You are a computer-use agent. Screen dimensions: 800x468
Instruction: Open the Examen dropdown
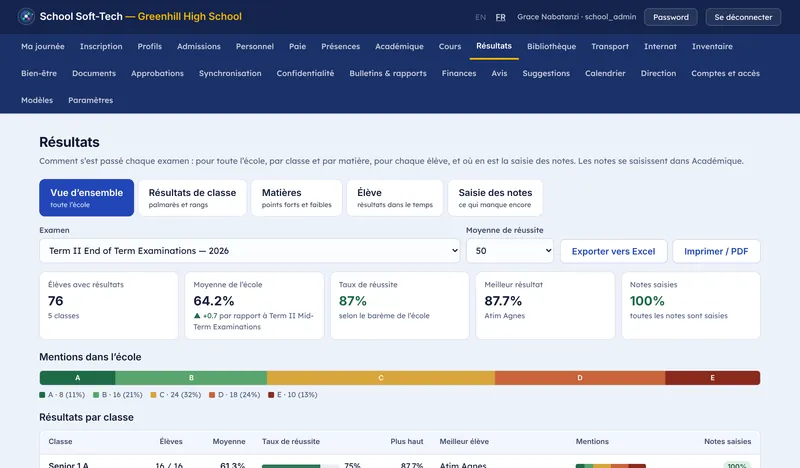(249, 251)
